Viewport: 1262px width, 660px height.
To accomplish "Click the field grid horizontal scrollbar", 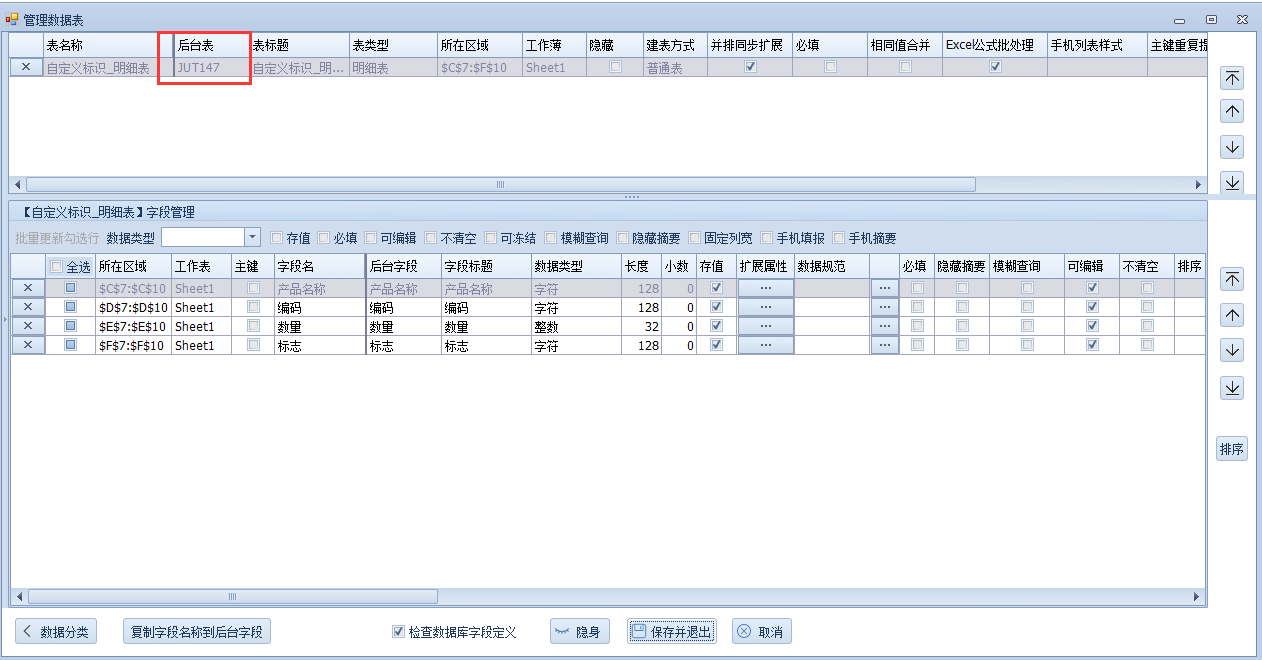I will coord(232,597).
